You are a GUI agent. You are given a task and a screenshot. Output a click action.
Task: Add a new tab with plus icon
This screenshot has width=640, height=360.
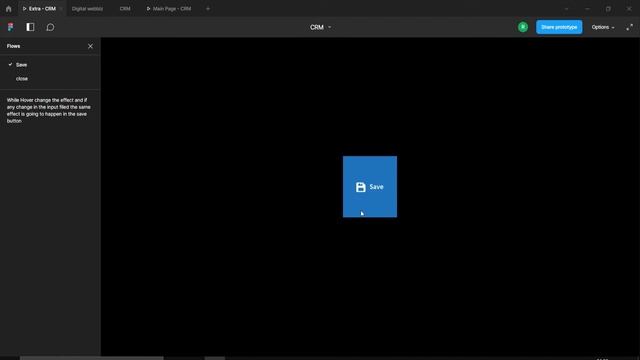click(208, 9)
